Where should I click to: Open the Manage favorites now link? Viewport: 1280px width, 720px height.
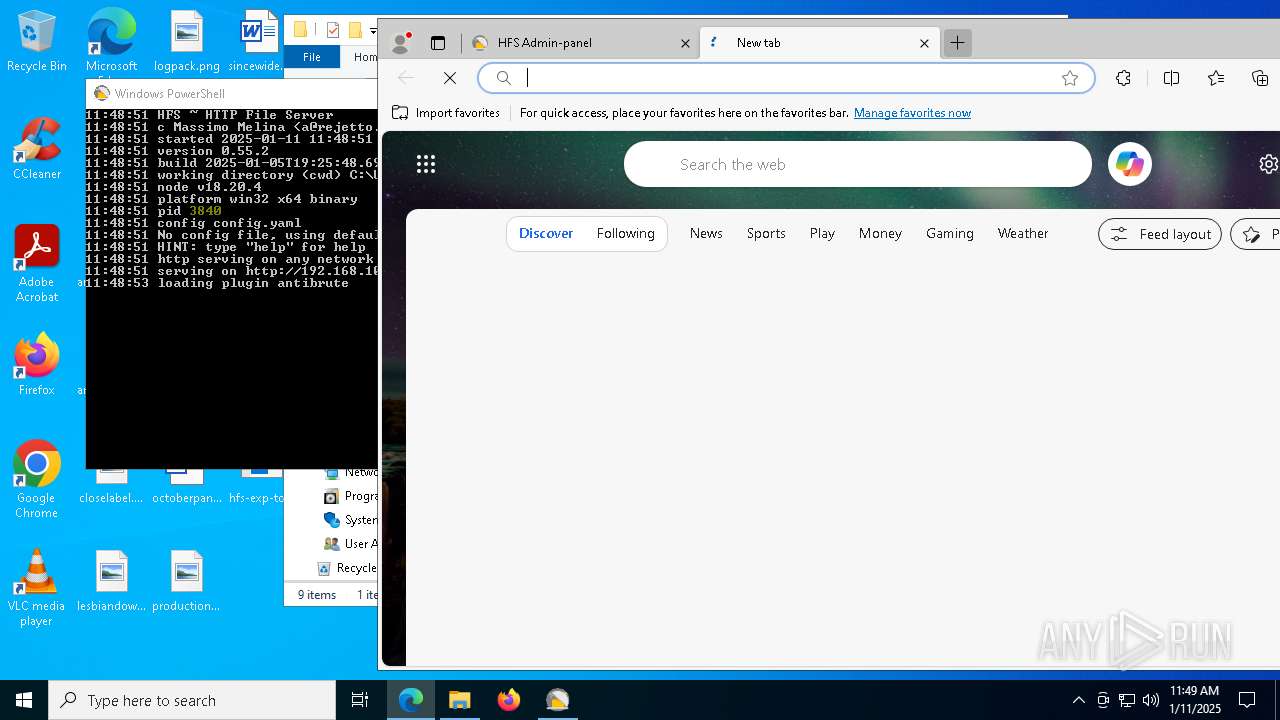pyautogui.click(x=912, y=113)
